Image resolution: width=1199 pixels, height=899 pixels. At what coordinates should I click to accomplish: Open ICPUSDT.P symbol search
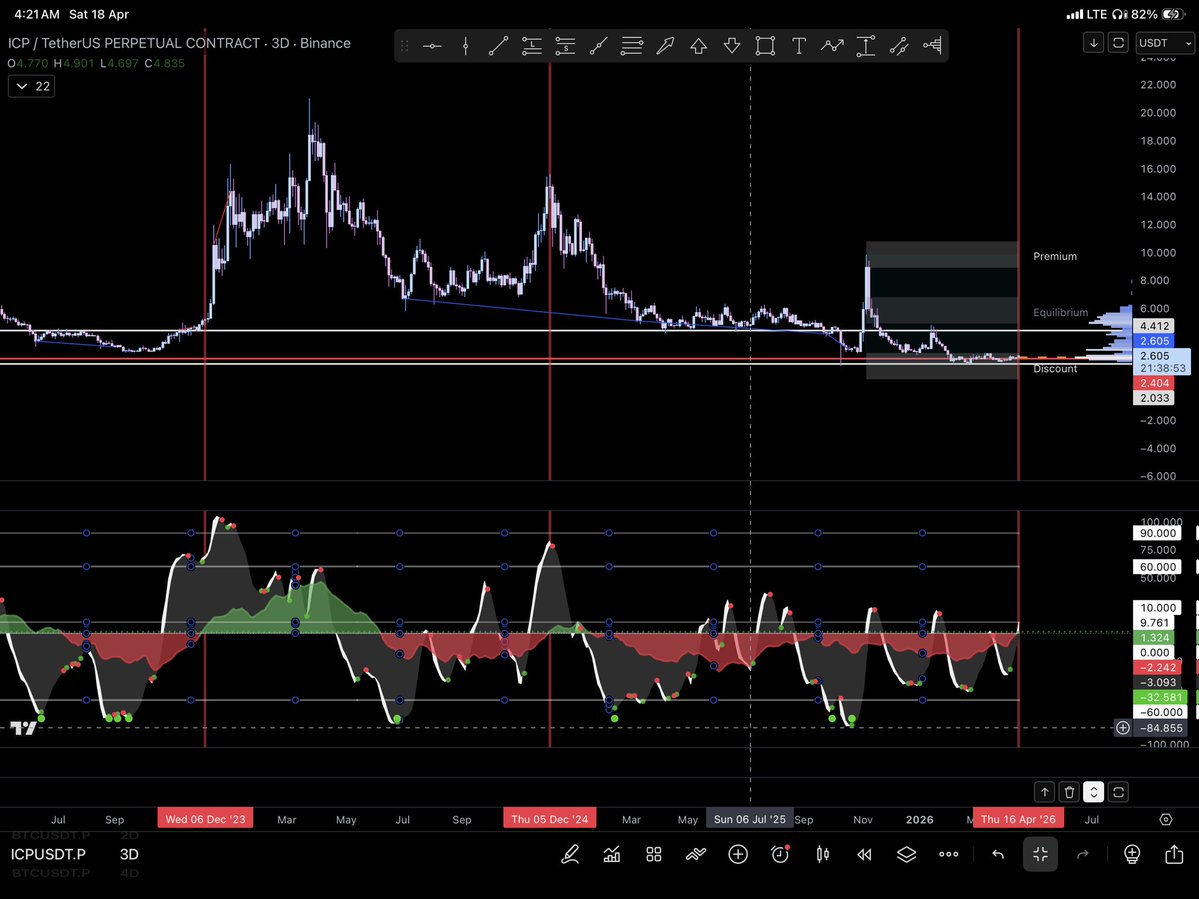click(x=48, y=854)
